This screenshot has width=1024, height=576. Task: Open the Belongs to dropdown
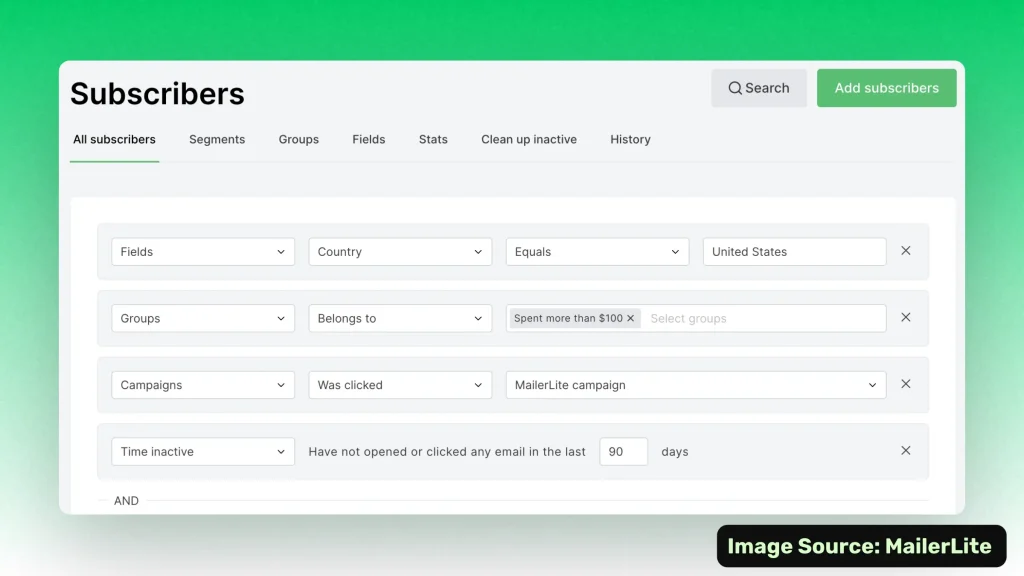point(400,318)
